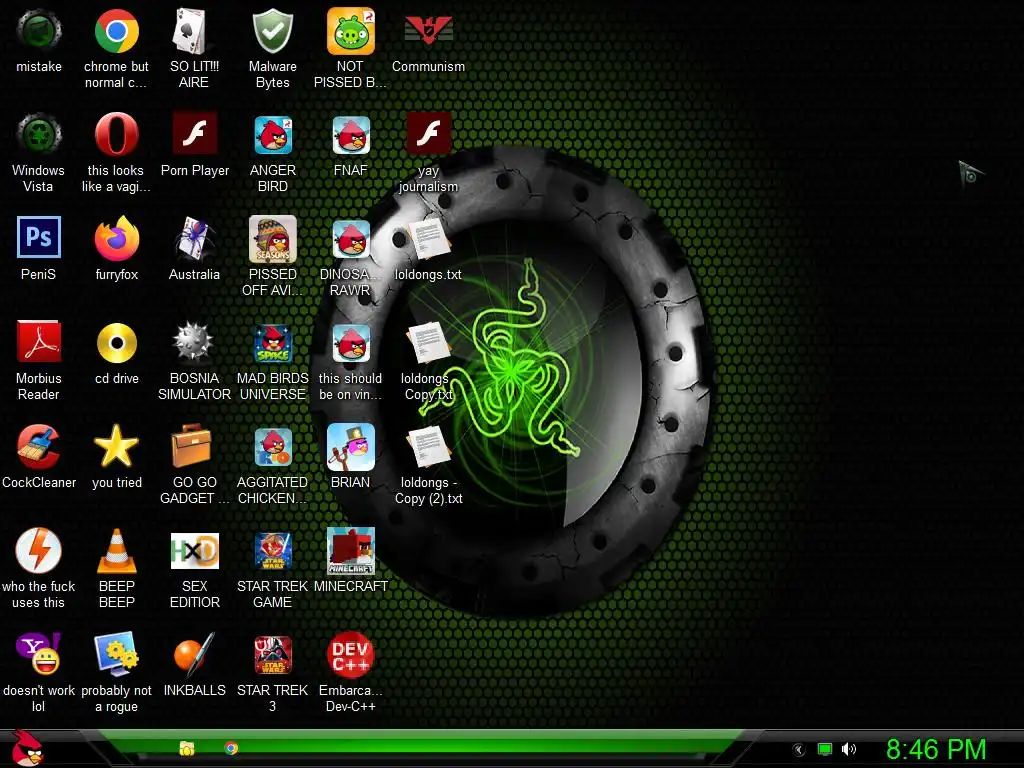1024x768 pixels.
Task: Select the Yahoo icon 'doesn't work lol'
Action: (x=39, y=653)
